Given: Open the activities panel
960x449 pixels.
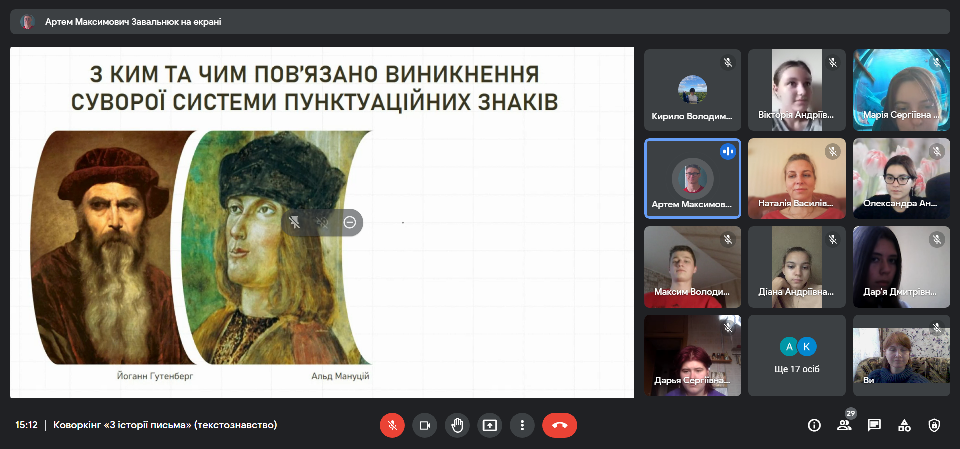Looking at the screenshot, I should click(x=904, y=425).
